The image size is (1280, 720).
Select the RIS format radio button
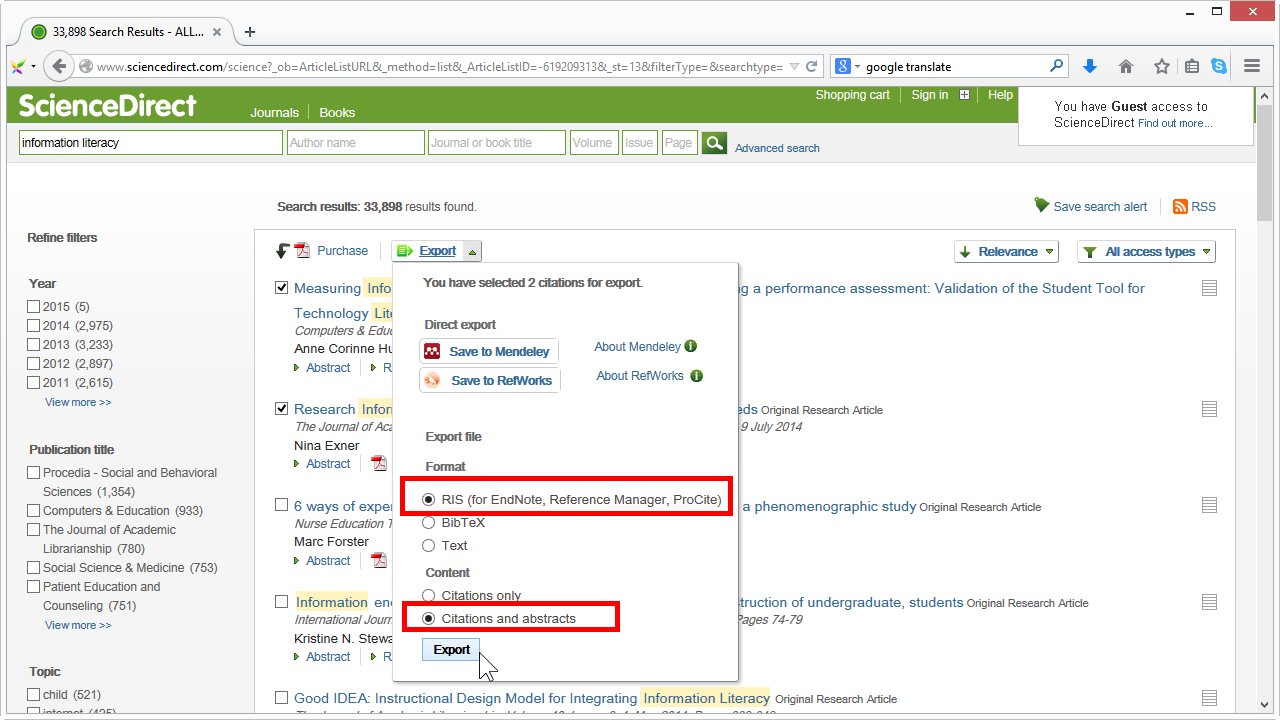tap(429, 499)
